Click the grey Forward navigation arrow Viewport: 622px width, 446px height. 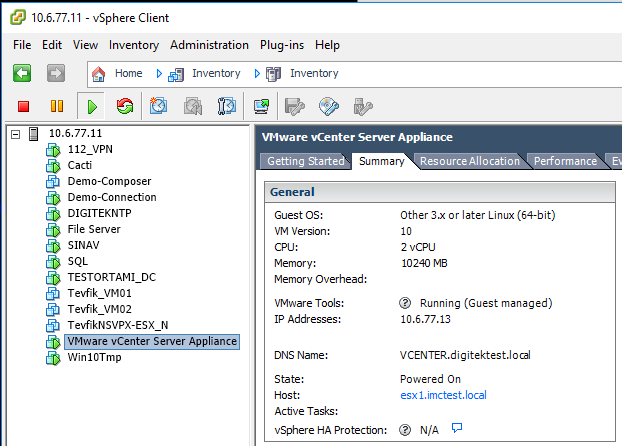pyautogui.click(x=56, y=73)
